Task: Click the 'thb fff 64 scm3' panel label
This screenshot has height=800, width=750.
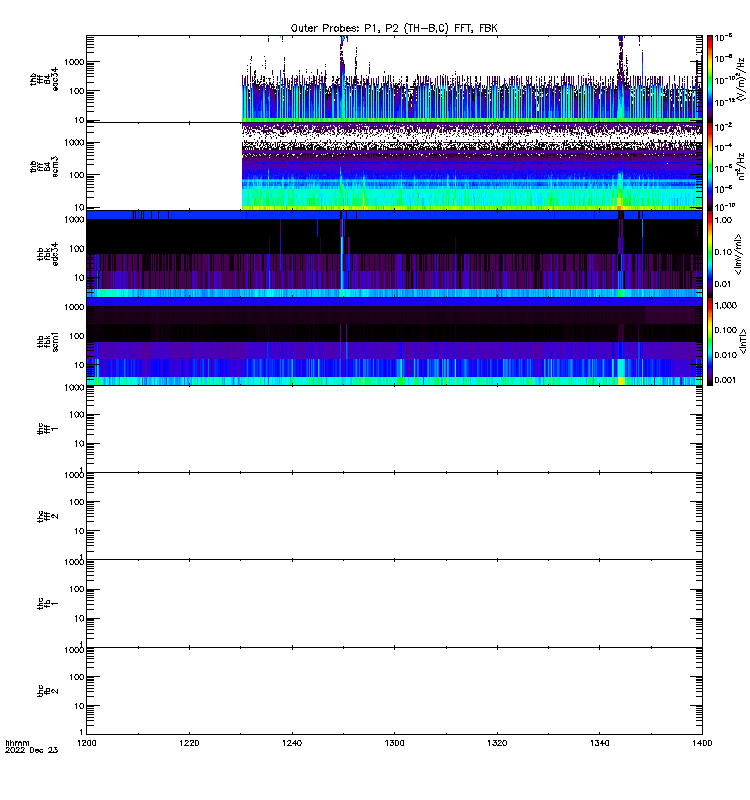Action: pyautogui.click(x=44, y=166)
